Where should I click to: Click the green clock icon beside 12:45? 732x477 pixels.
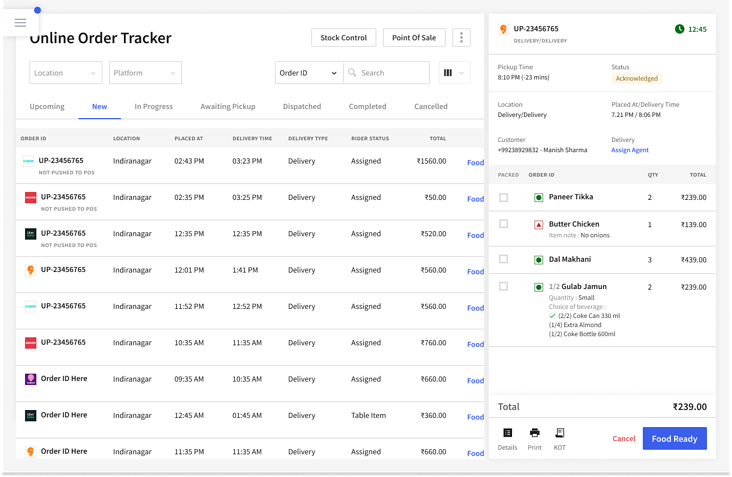pos(680,29)
